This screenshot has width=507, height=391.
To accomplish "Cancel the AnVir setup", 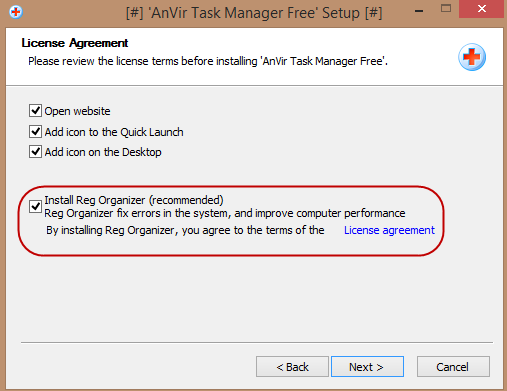I will pos(453,367).
